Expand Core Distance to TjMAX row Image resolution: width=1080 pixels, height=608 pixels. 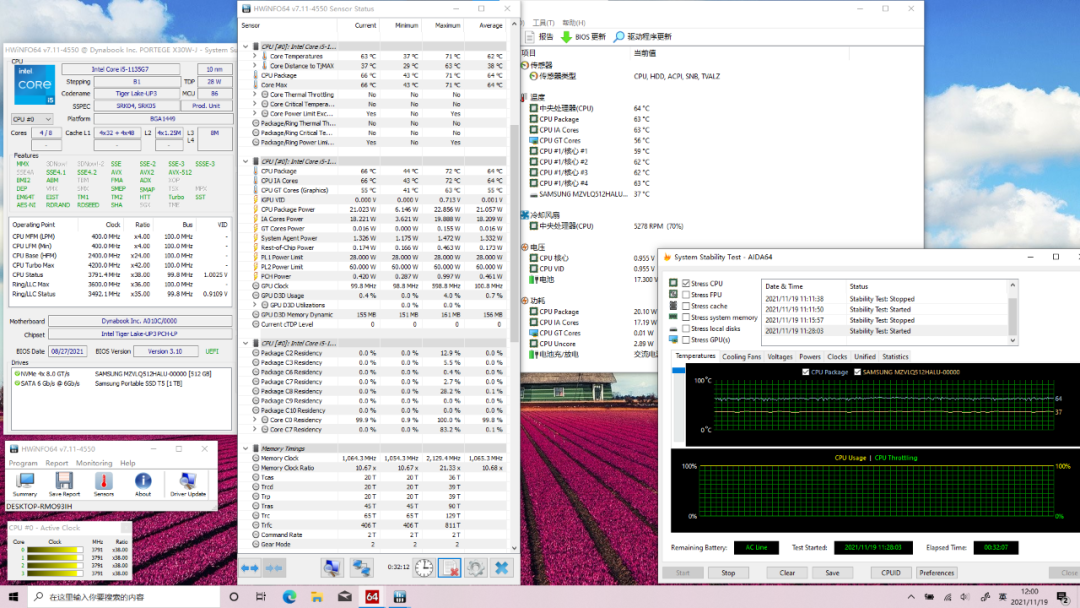(x=255, y=65)
